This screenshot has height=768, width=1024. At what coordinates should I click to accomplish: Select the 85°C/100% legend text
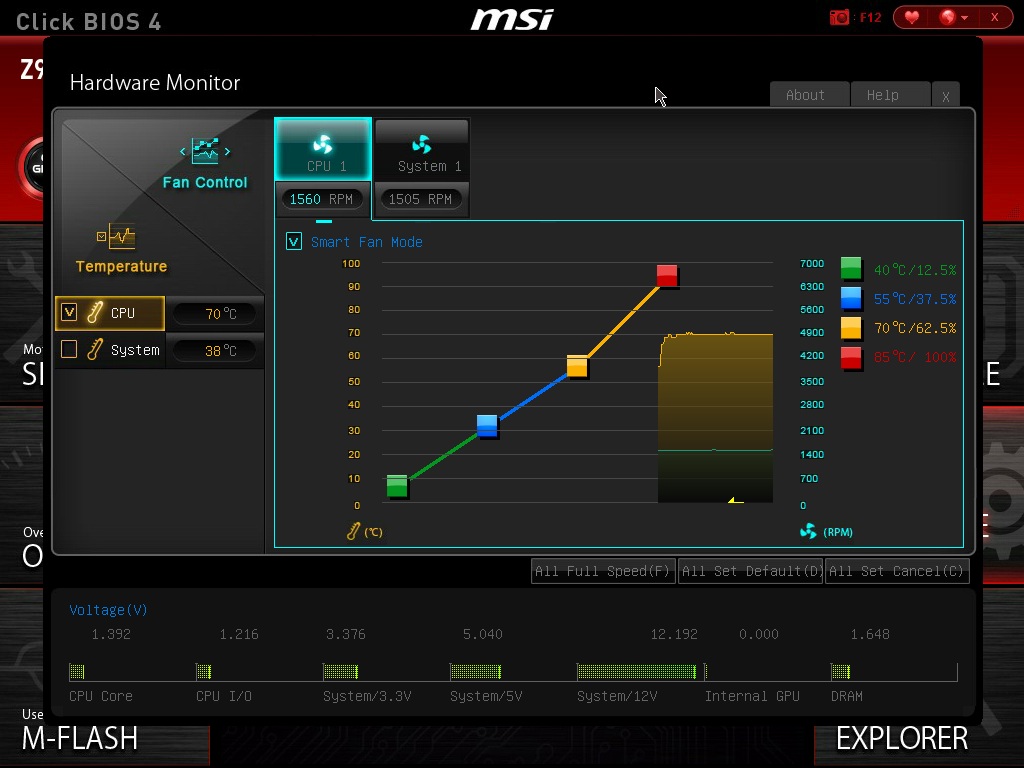click(x=915, y=357)
